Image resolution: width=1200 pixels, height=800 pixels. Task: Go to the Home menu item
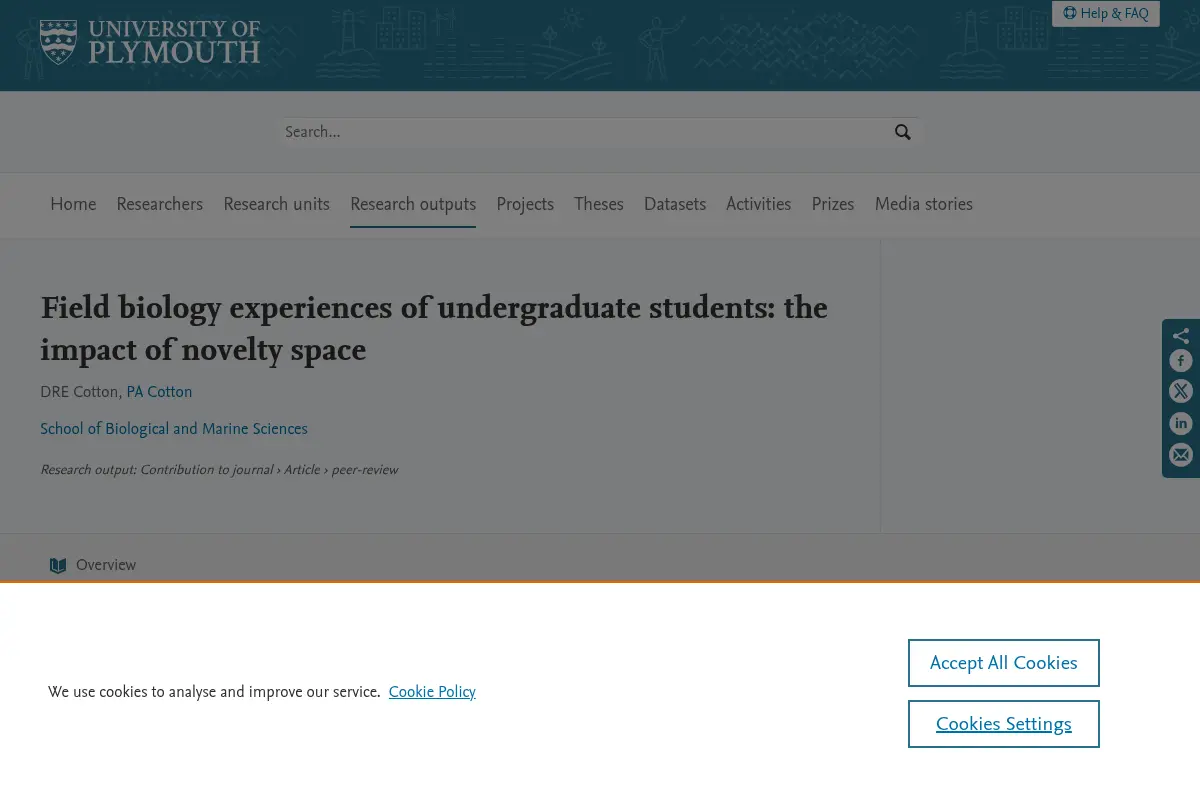pos(73,204)
